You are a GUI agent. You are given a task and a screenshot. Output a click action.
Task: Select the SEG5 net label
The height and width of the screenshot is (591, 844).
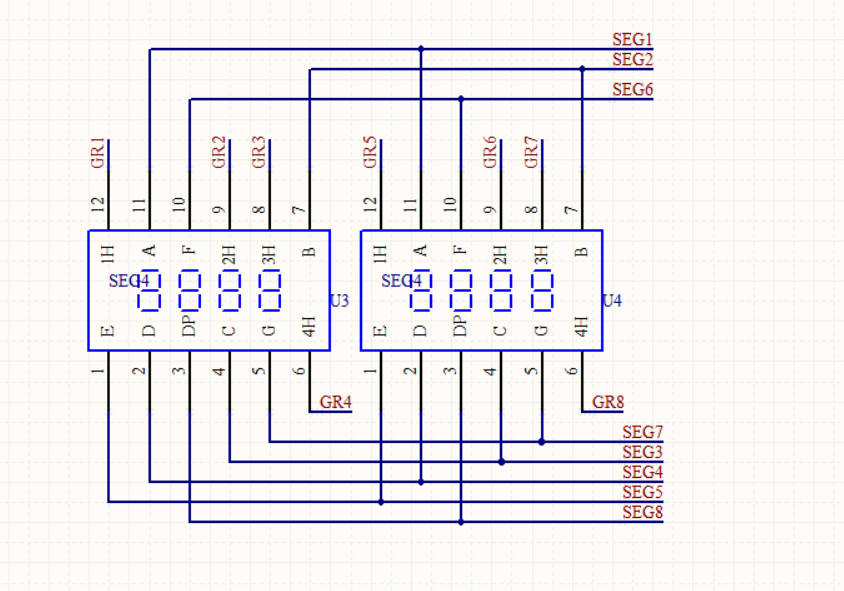[643, 492]
